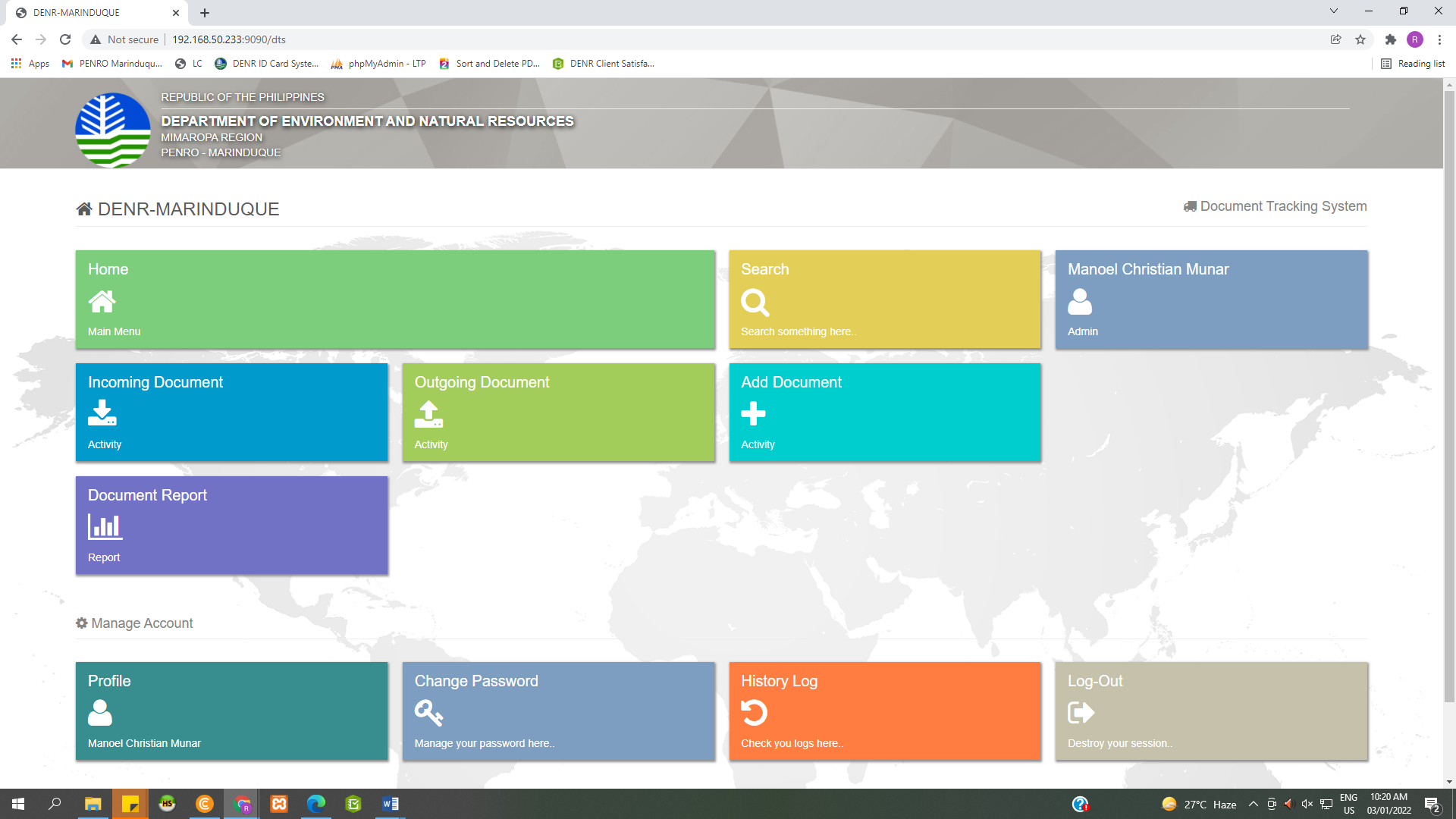Click the share page icon in address bar

click(1336, 39)
